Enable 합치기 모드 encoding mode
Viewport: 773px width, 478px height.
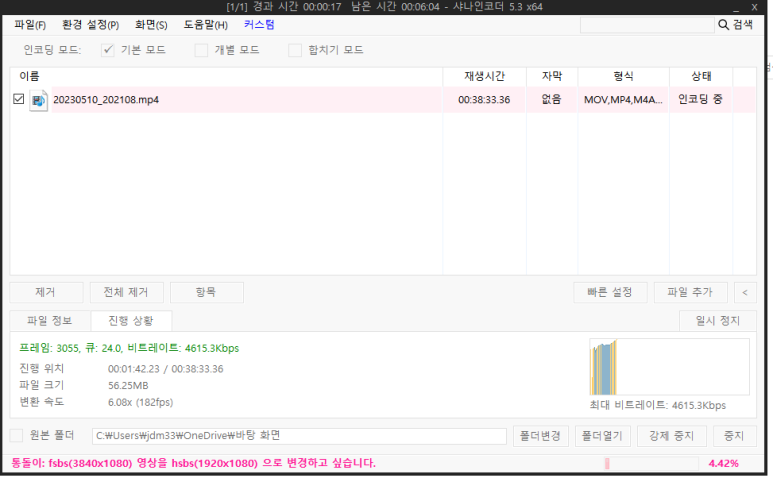pyautogui.click(x=295, y=50)
